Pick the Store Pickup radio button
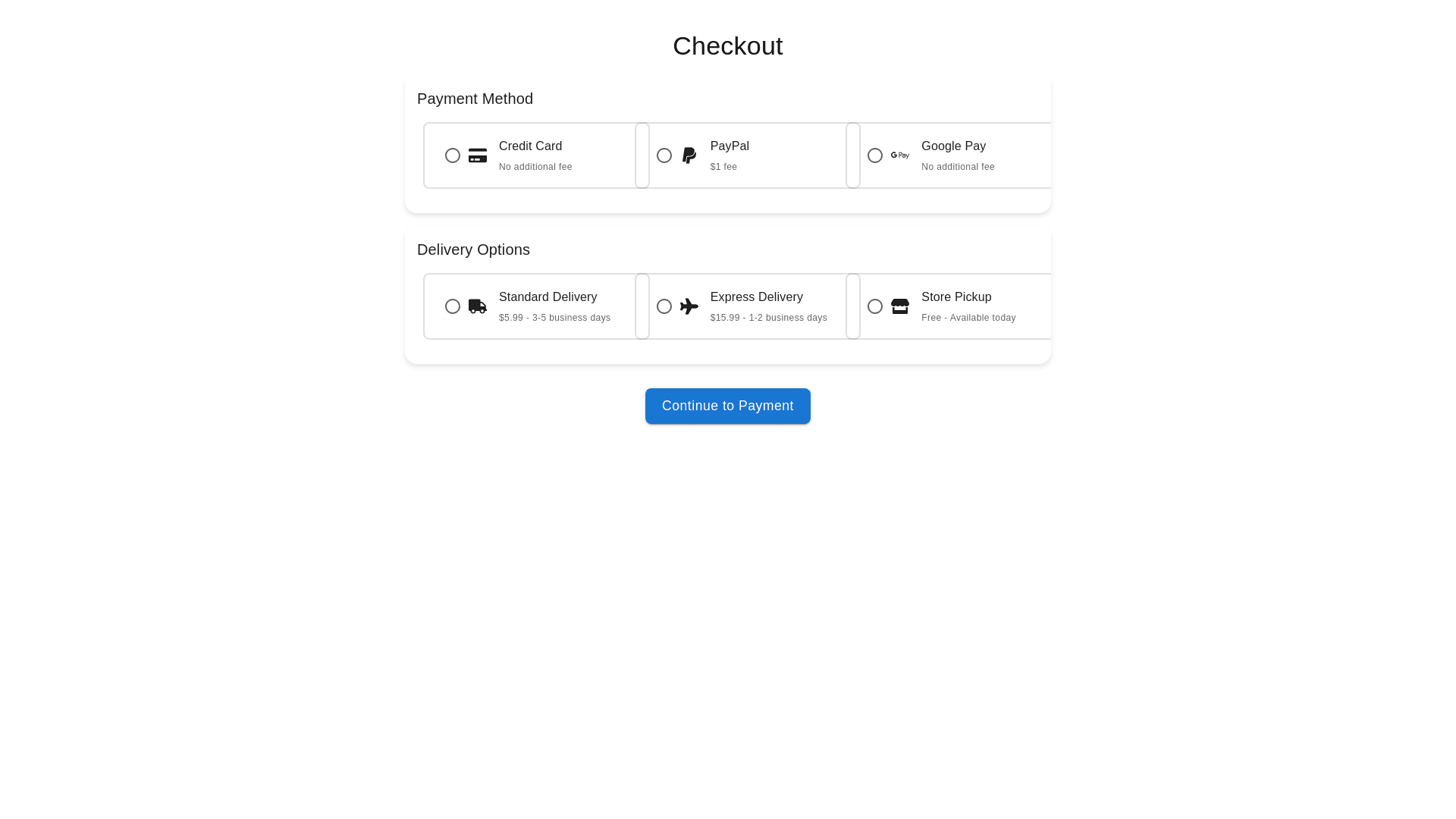The width and height of the screenshot is (1456, 819). pos(875,306)
